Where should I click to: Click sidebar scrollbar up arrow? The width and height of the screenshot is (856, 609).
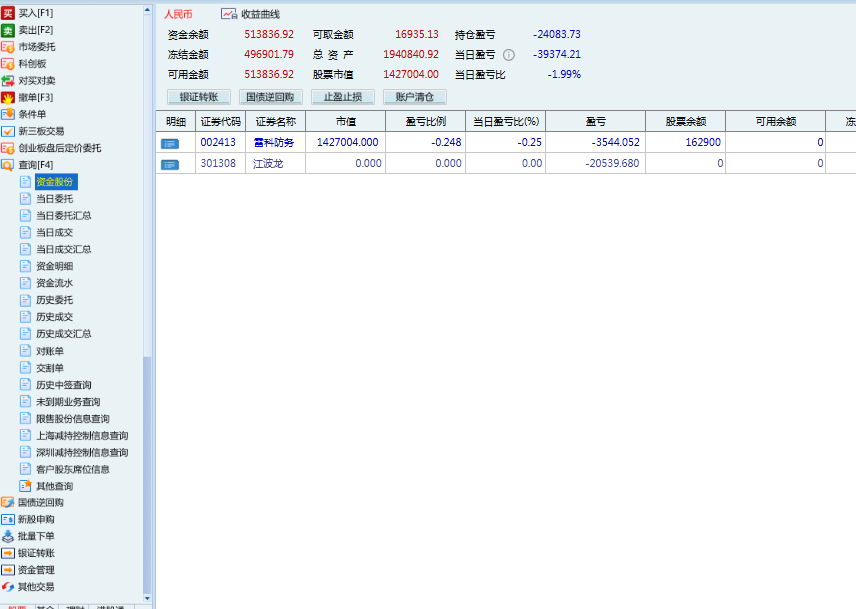pos(147,10)
